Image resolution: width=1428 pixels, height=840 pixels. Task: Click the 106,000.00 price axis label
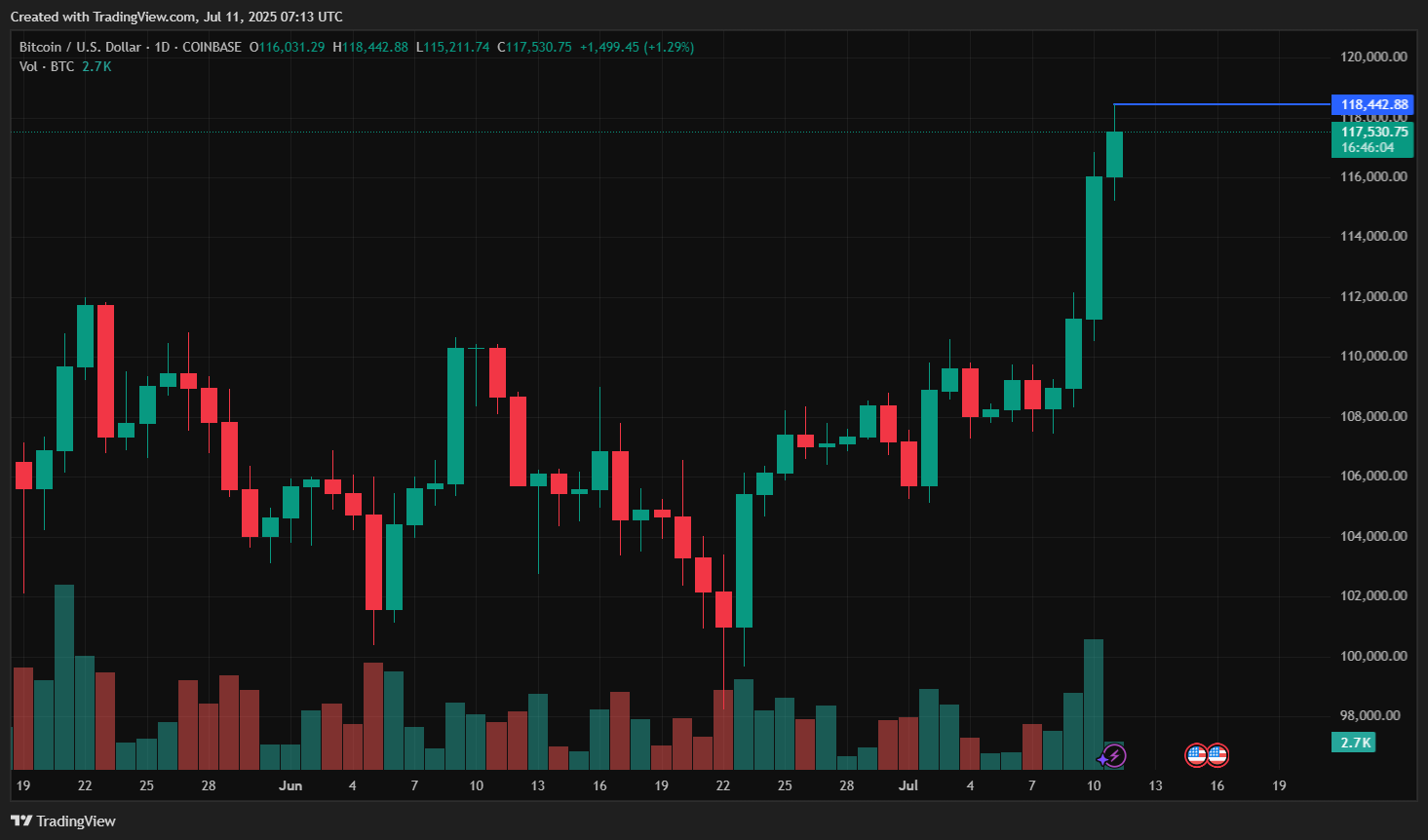point(1373,476)
